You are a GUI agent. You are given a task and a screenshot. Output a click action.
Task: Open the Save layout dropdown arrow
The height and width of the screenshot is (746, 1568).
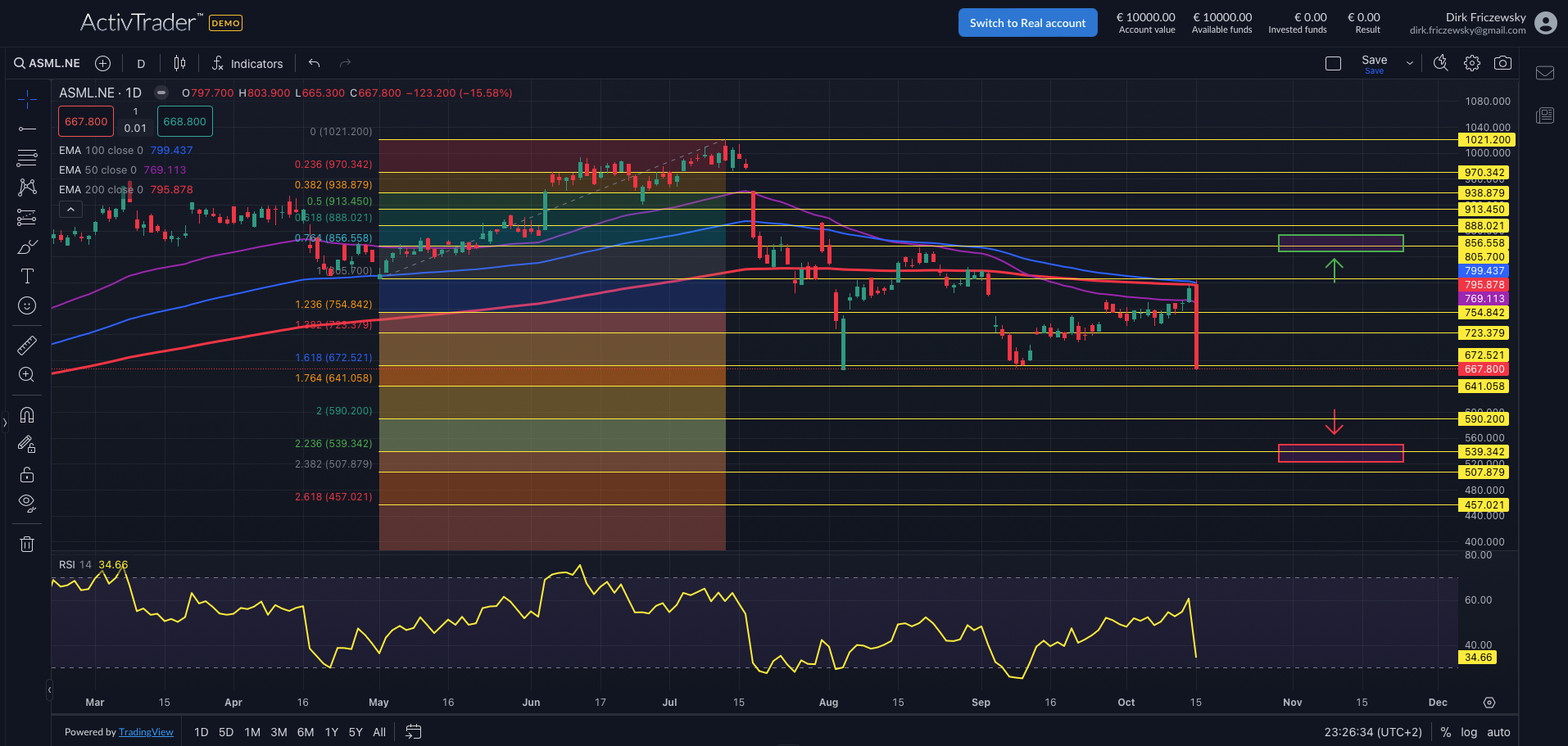click(1409, 63)
